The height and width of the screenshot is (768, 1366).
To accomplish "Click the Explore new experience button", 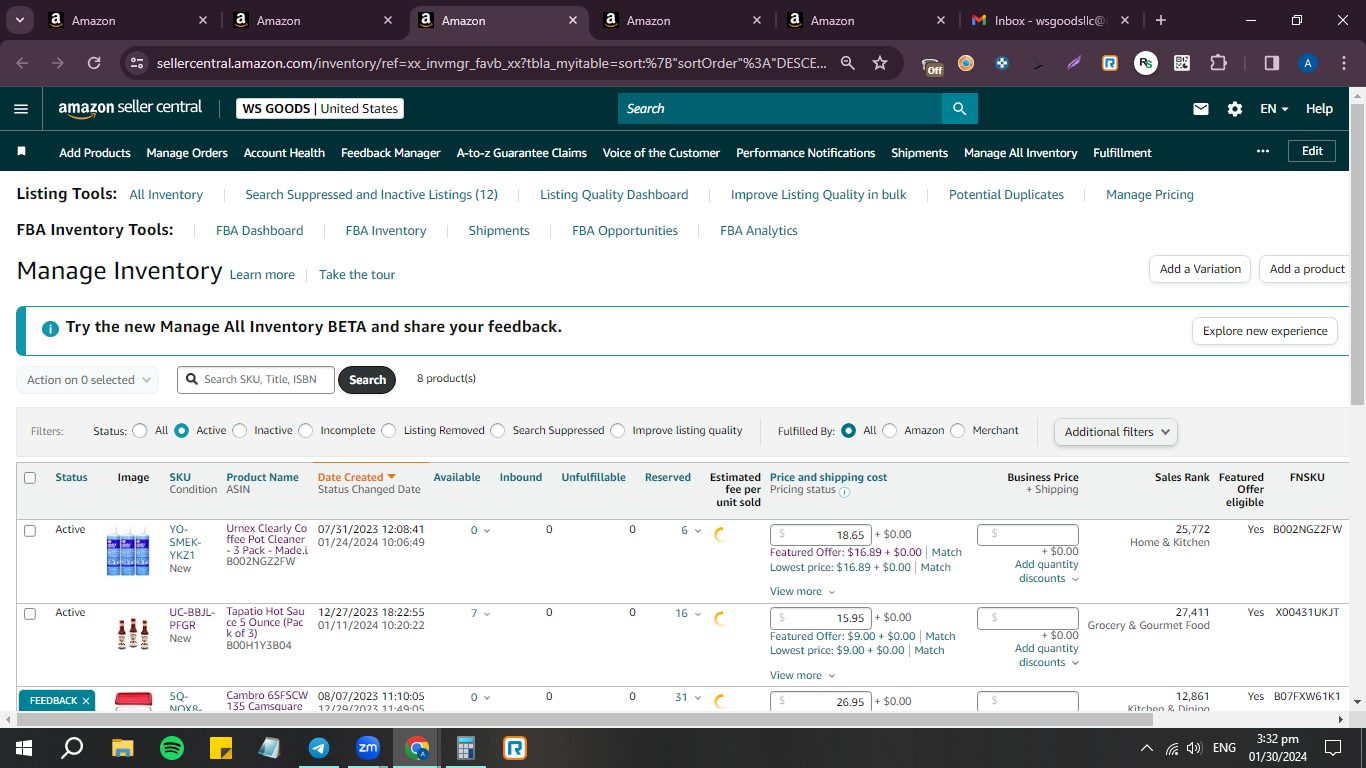I will click(1265, 331).
